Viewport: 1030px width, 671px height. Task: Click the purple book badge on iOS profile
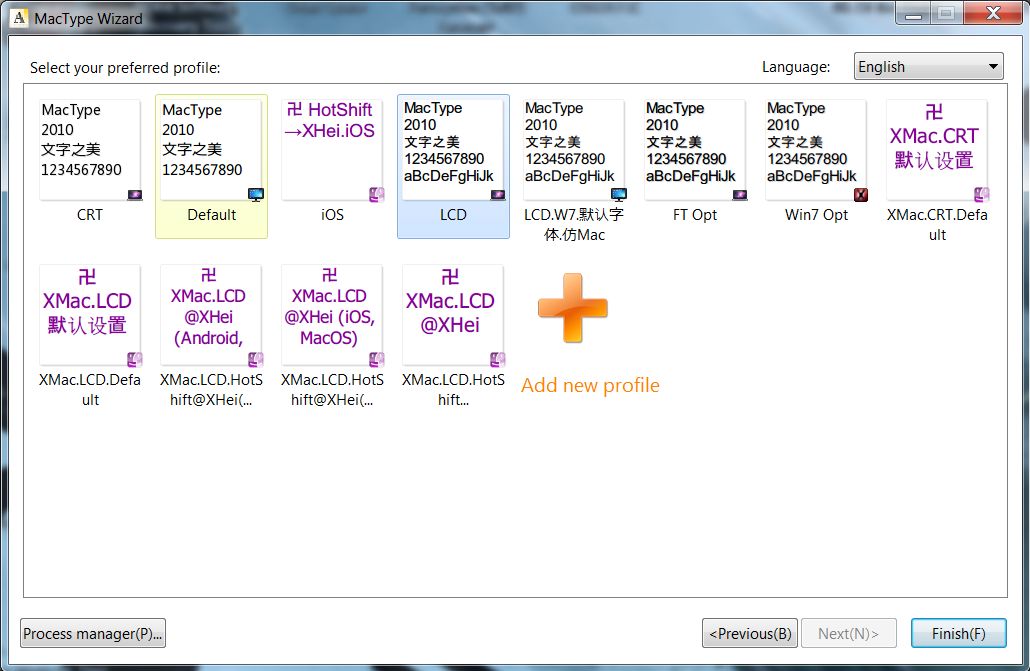tap(376, 195)
